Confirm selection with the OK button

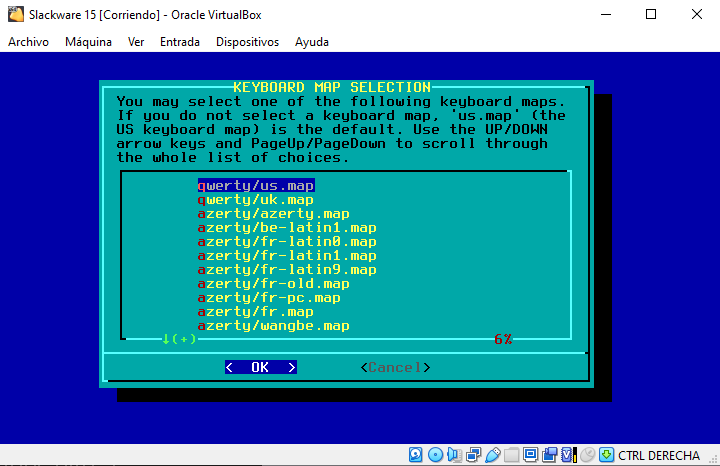point(261,367)
